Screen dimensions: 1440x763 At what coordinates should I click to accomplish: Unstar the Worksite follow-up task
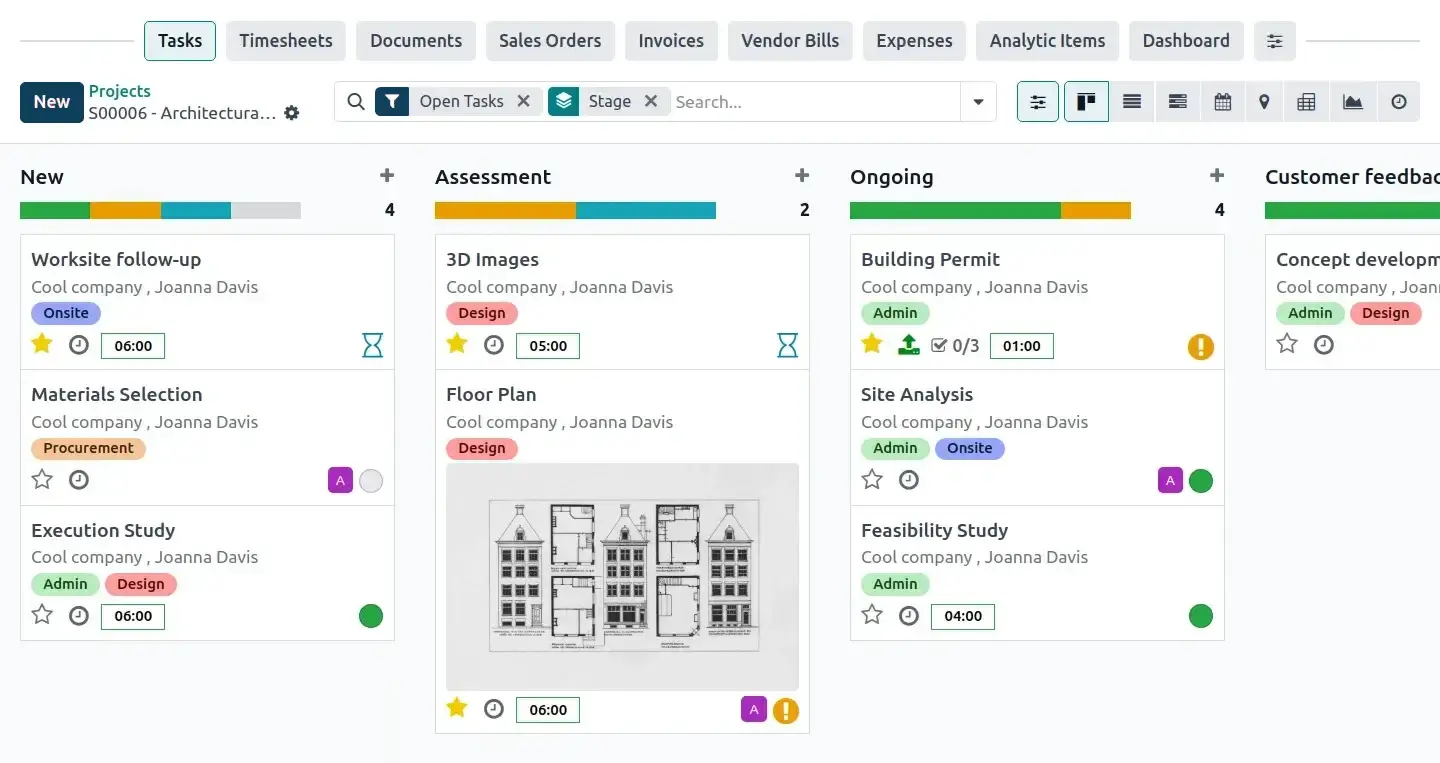[42, 345]
